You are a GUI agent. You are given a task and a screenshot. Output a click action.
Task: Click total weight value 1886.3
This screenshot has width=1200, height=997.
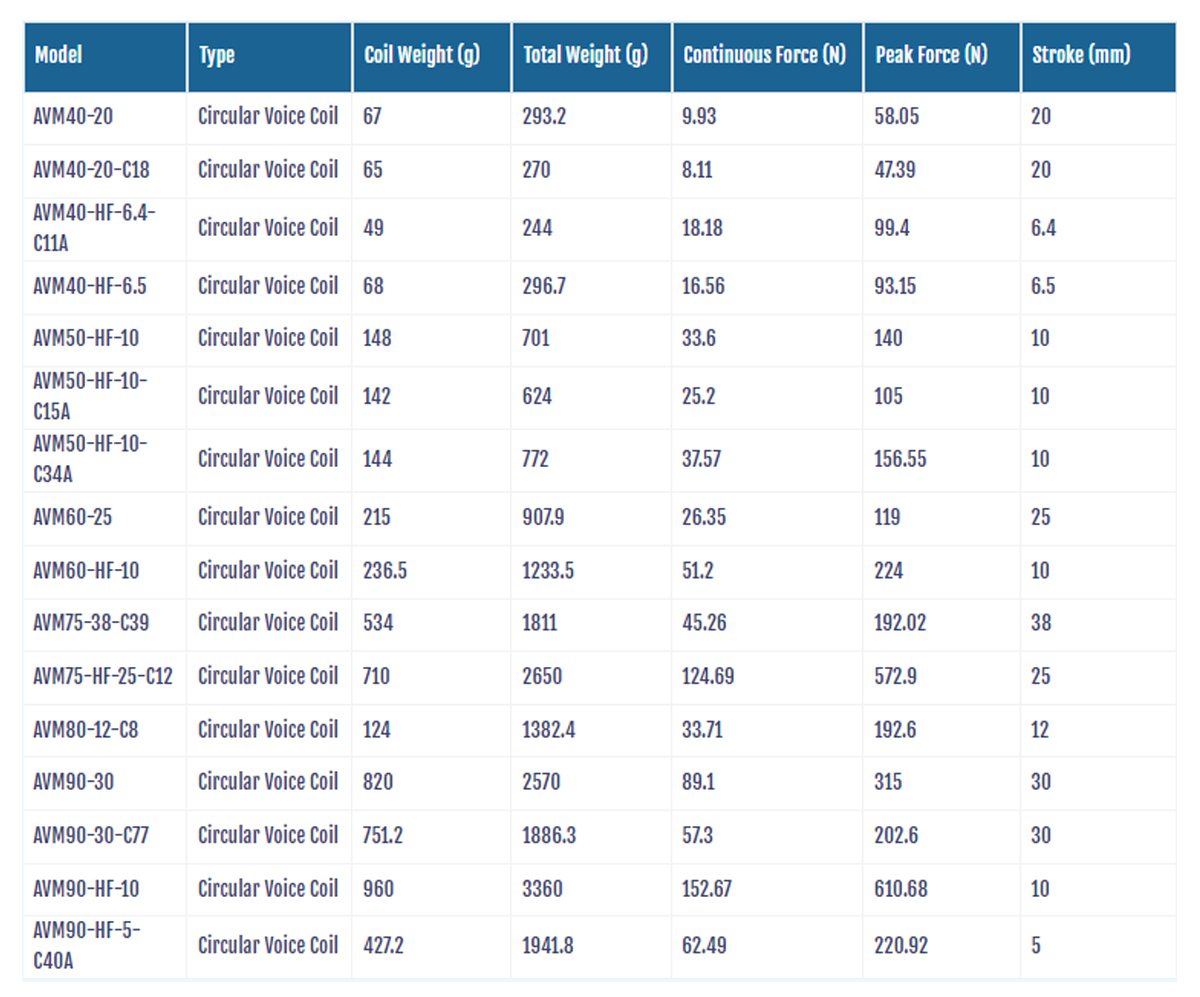pyautogui.click(x=549, y=835)
